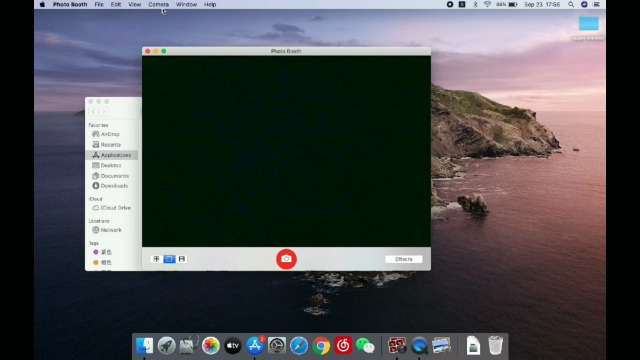640x360 pixels.
Task: Open the Bluetooth menu in the menu bar
Action: click(x=475, y=4)
